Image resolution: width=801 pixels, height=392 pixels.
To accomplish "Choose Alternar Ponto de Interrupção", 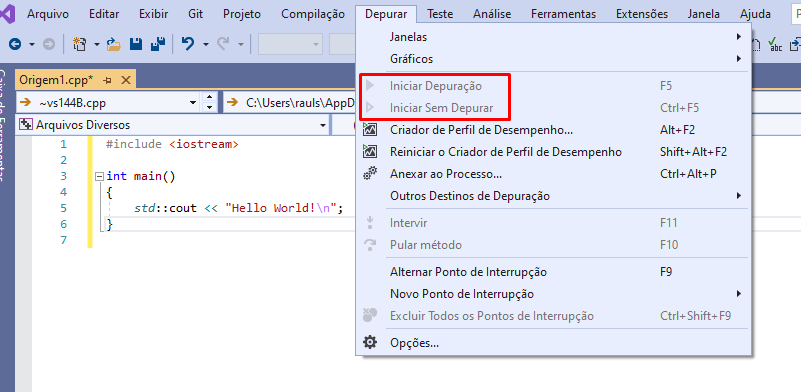I will point(553,272).
